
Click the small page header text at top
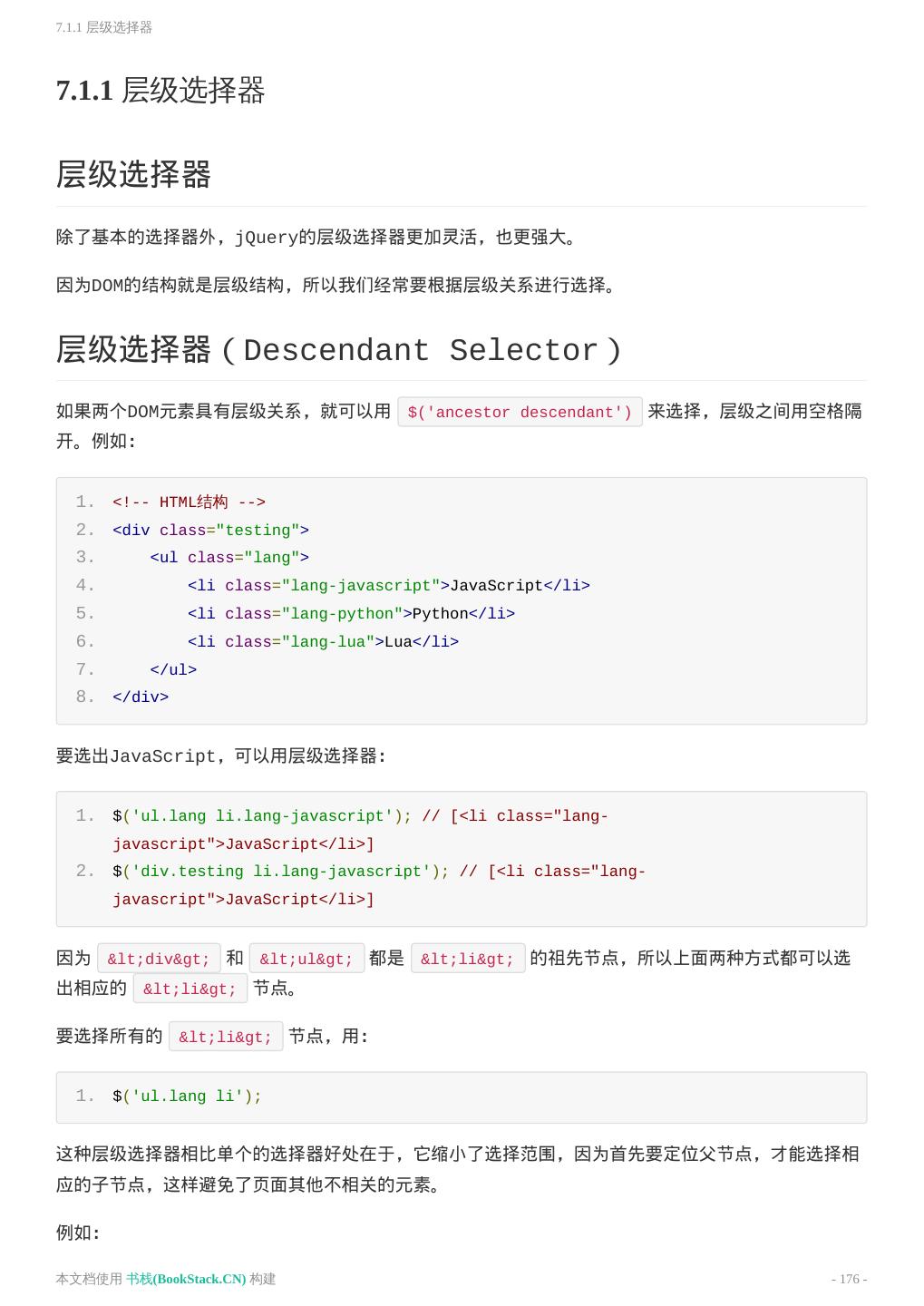click(x=103, y=27)
